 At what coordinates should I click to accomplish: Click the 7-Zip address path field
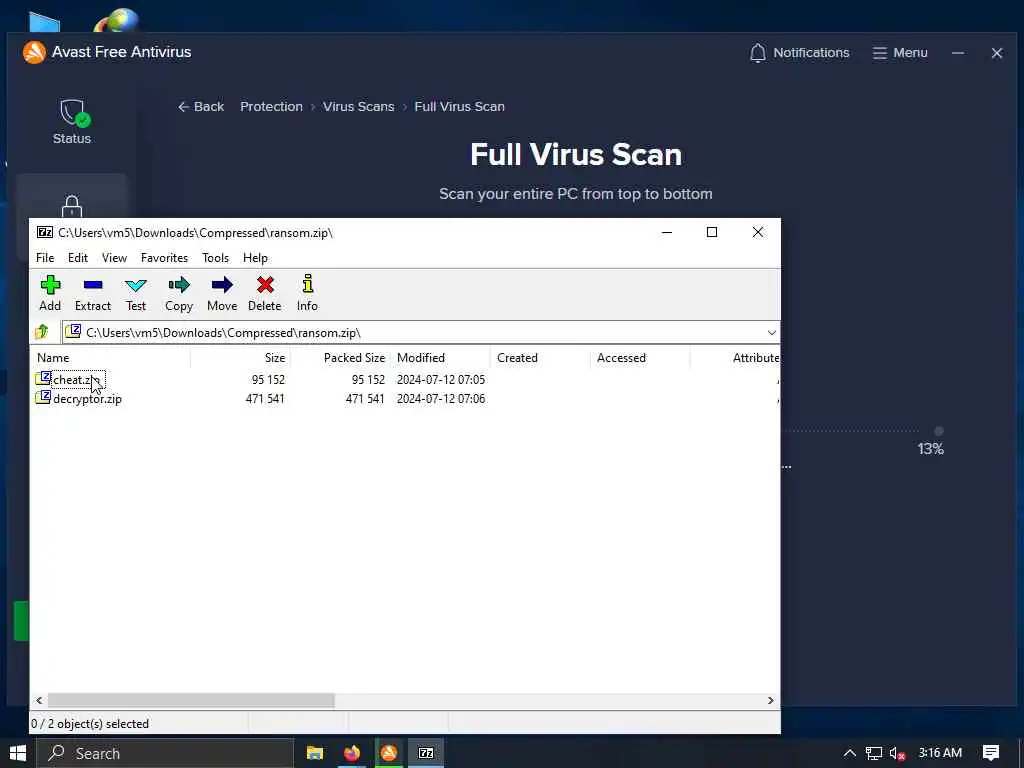click(421, 332)
